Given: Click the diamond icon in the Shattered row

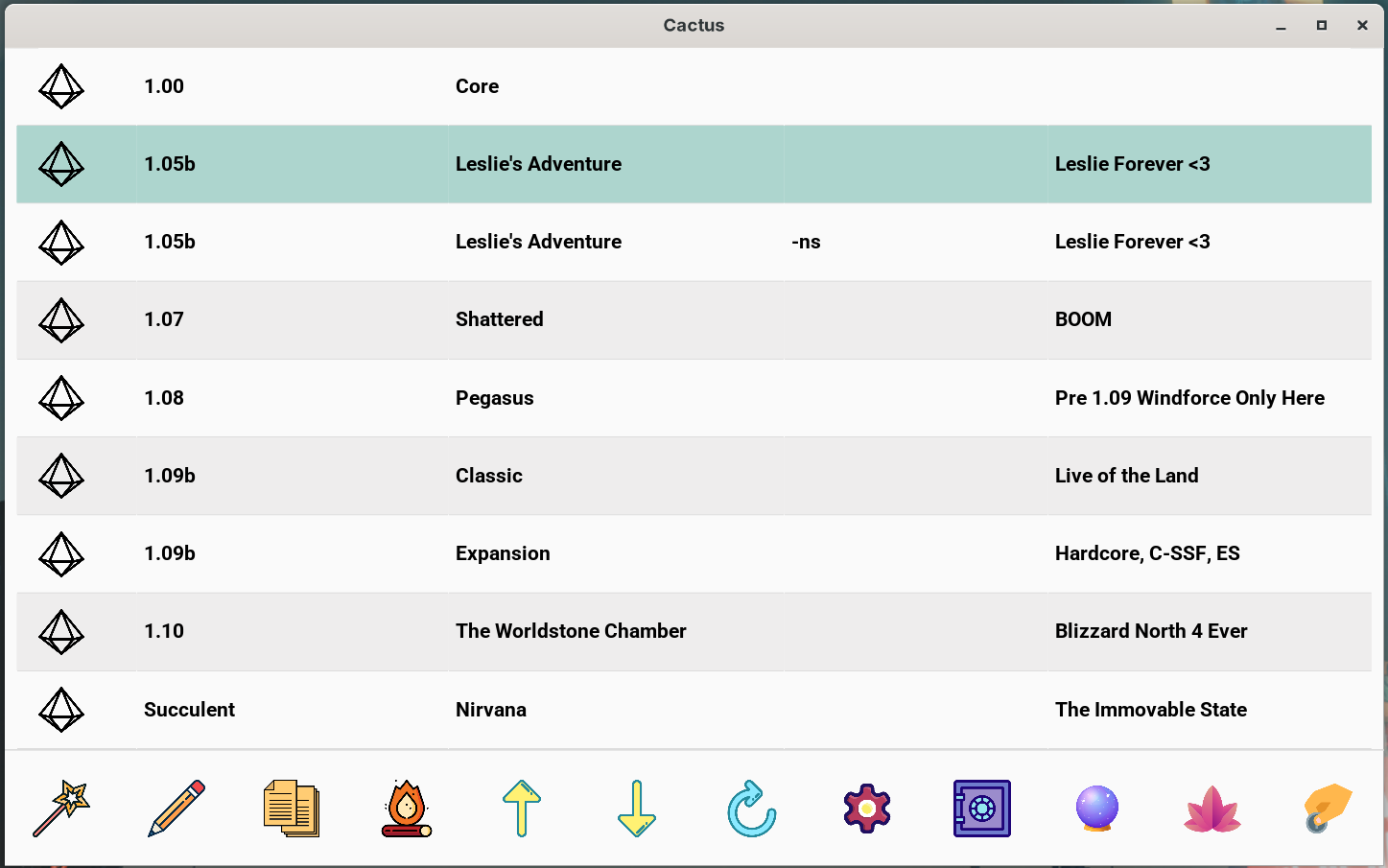Looking at the screenshot, I should (61, 319).
